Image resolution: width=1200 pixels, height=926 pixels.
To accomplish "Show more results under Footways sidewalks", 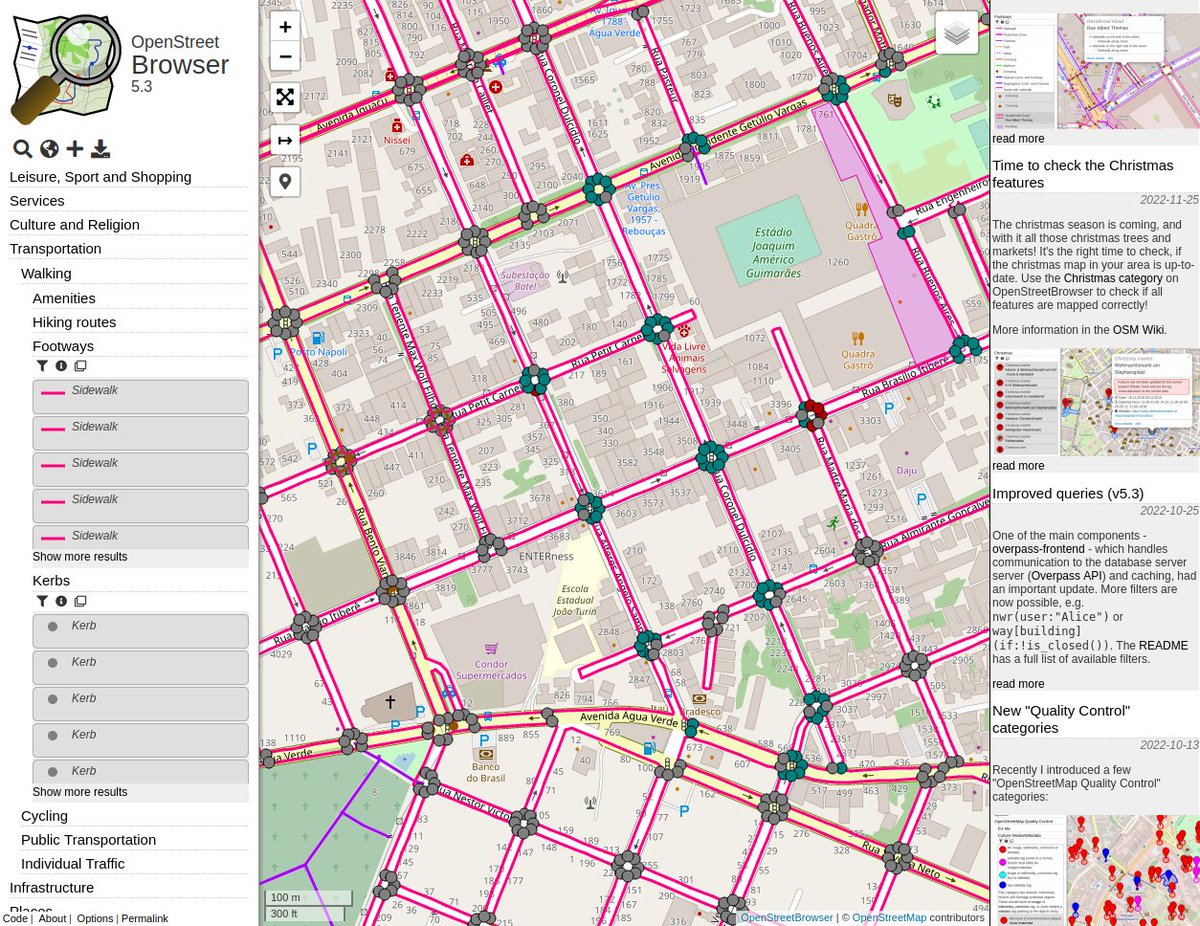I will point(80,557).
